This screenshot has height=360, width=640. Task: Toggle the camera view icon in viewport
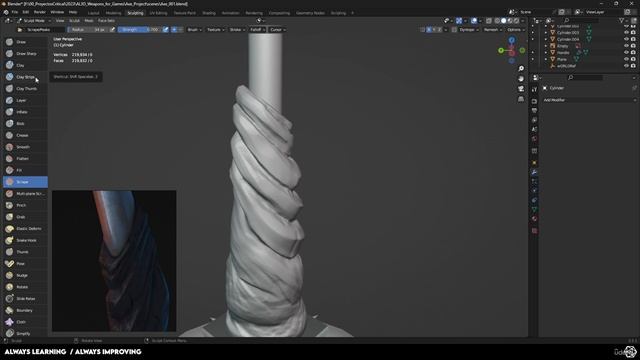click(521, 89)
